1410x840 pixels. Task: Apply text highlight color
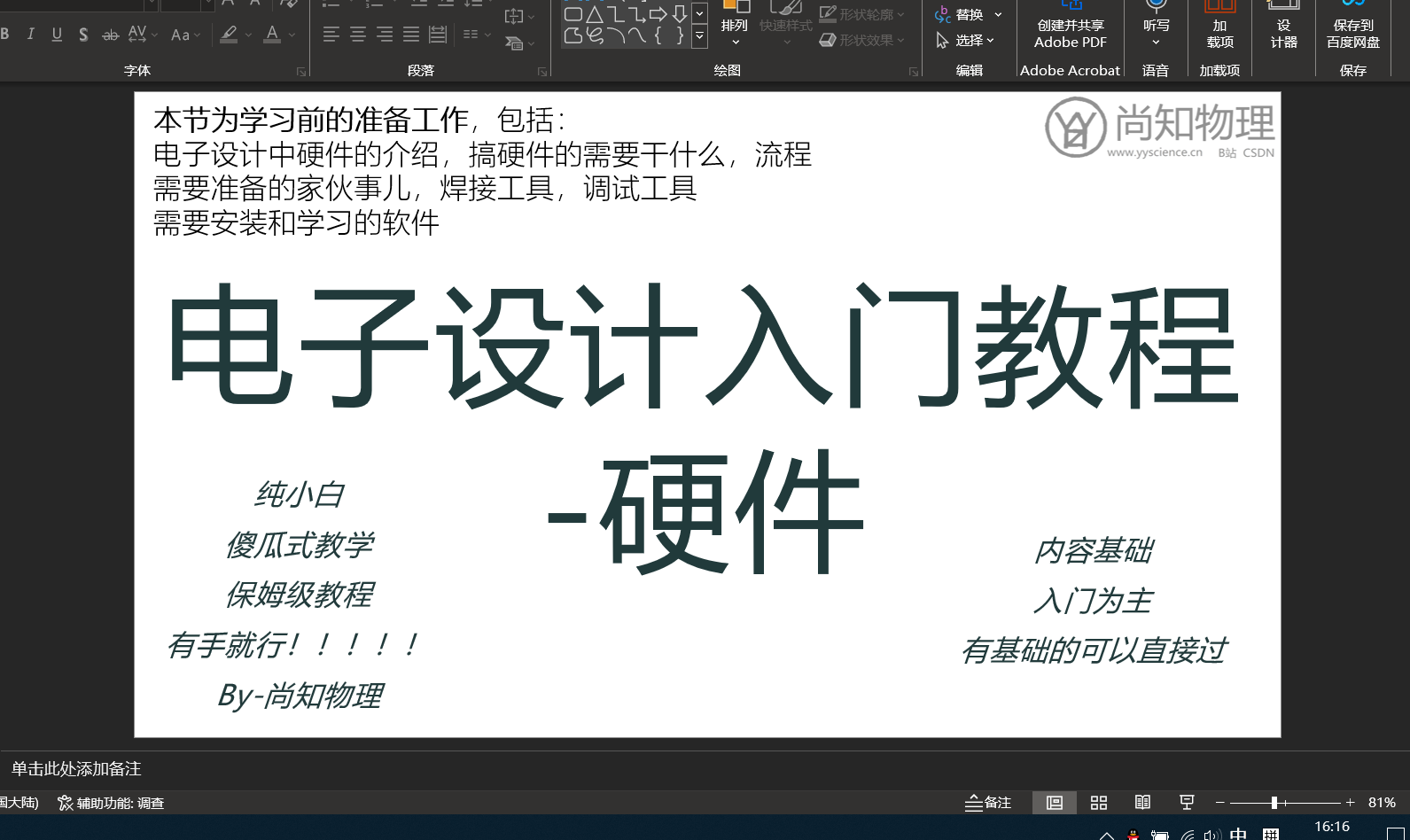[x=229, y=35]
